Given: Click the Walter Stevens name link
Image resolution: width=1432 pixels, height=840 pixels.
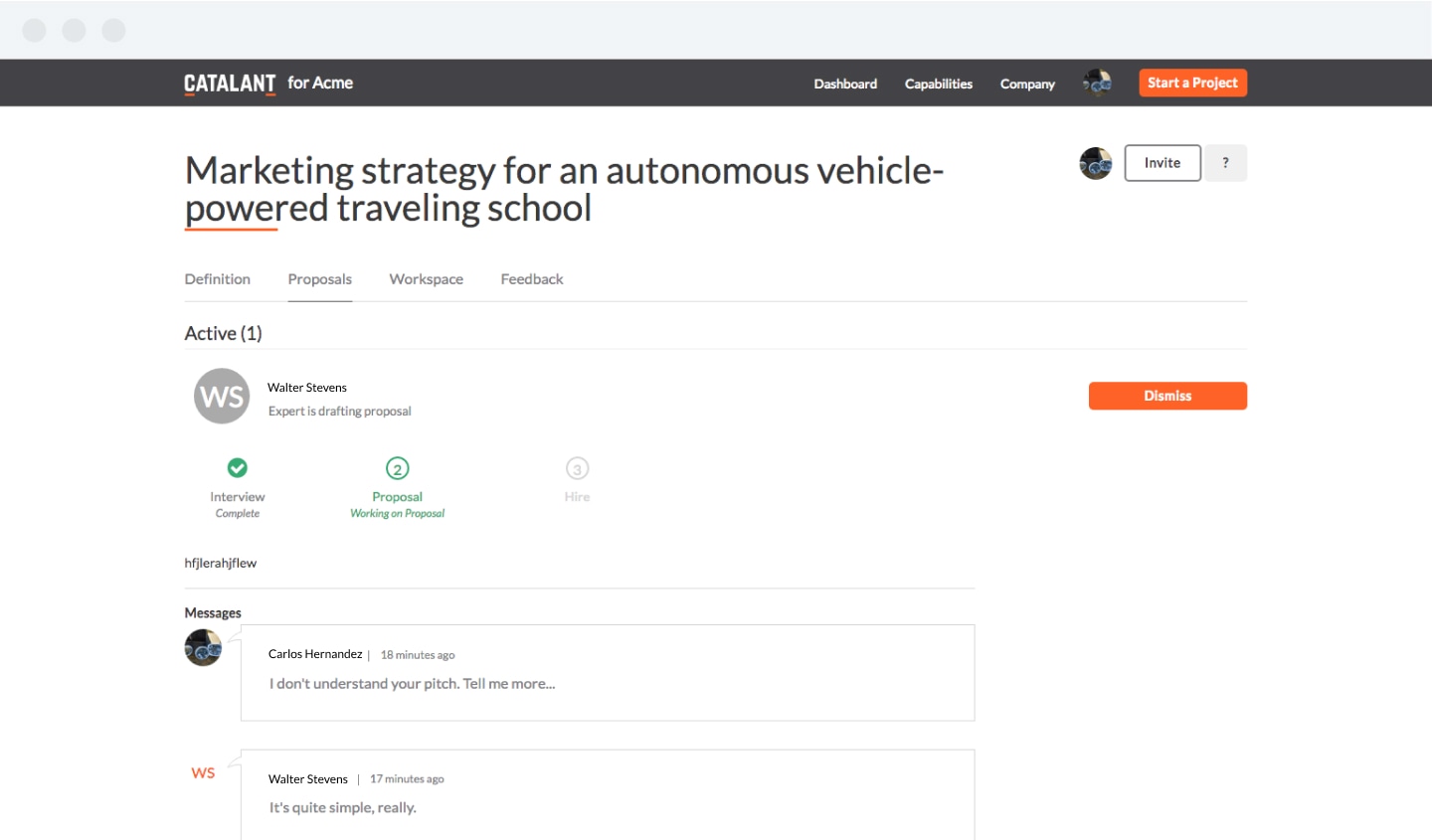Looking at the screenshot, I should click(x=307, y=388).
